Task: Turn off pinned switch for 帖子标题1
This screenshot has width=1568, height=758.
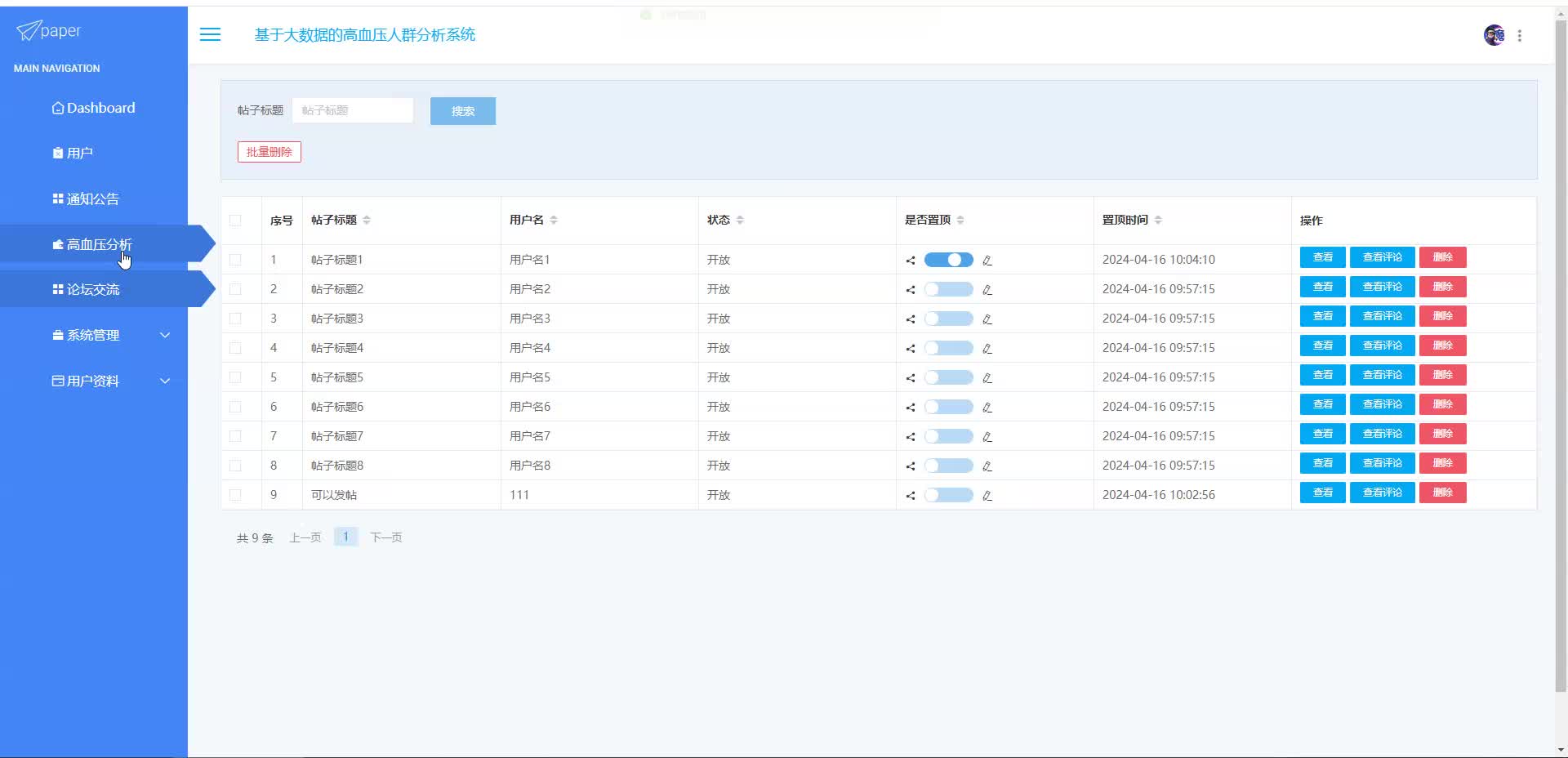Action: click(948, 260)
